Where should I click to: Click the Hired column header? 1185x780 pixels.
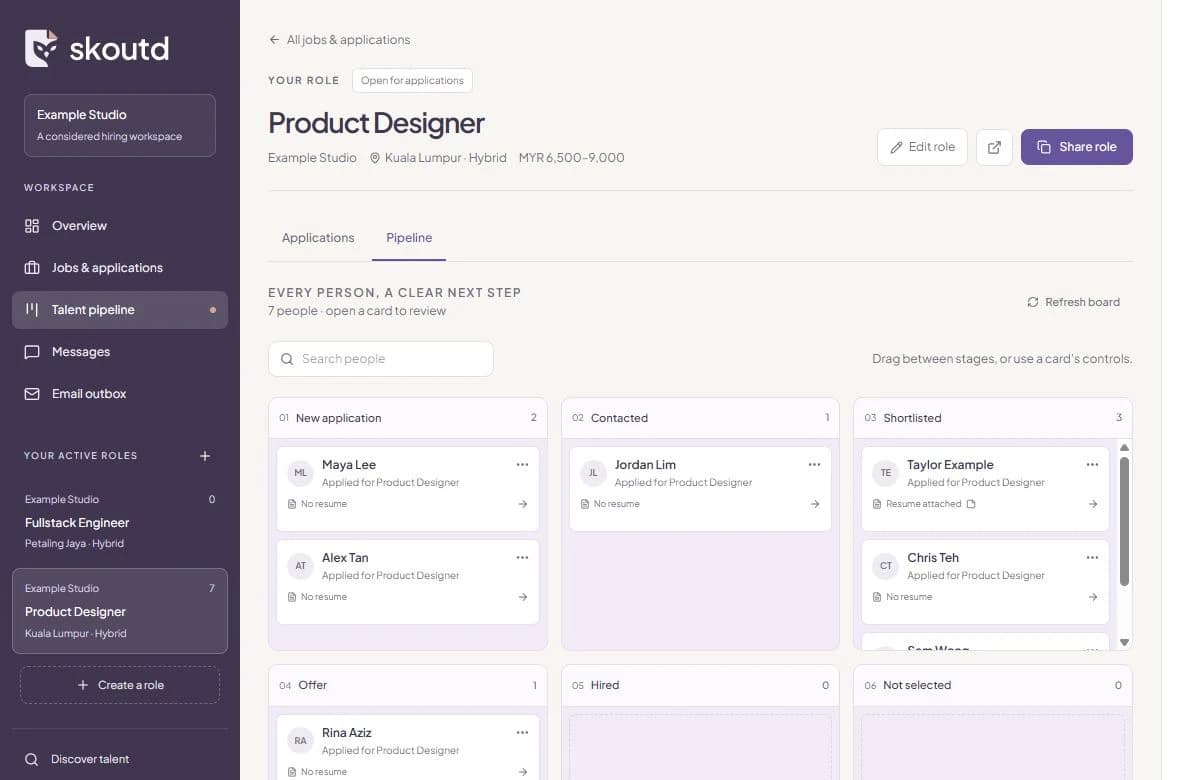pos(701,686)
